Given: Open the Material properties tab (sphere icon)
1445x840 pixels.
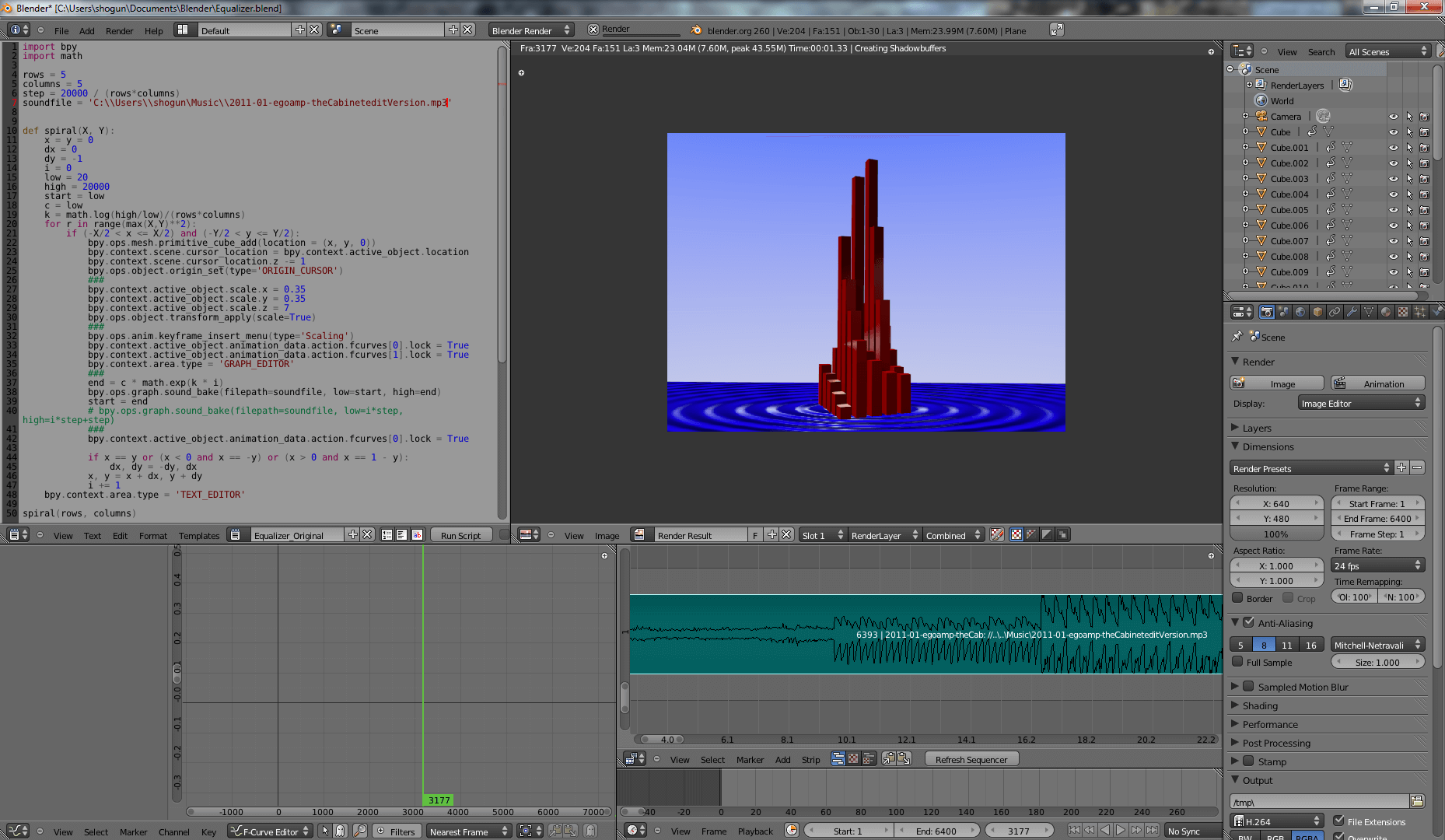Looking at the screenshot, I should (x=1386, y=312).
